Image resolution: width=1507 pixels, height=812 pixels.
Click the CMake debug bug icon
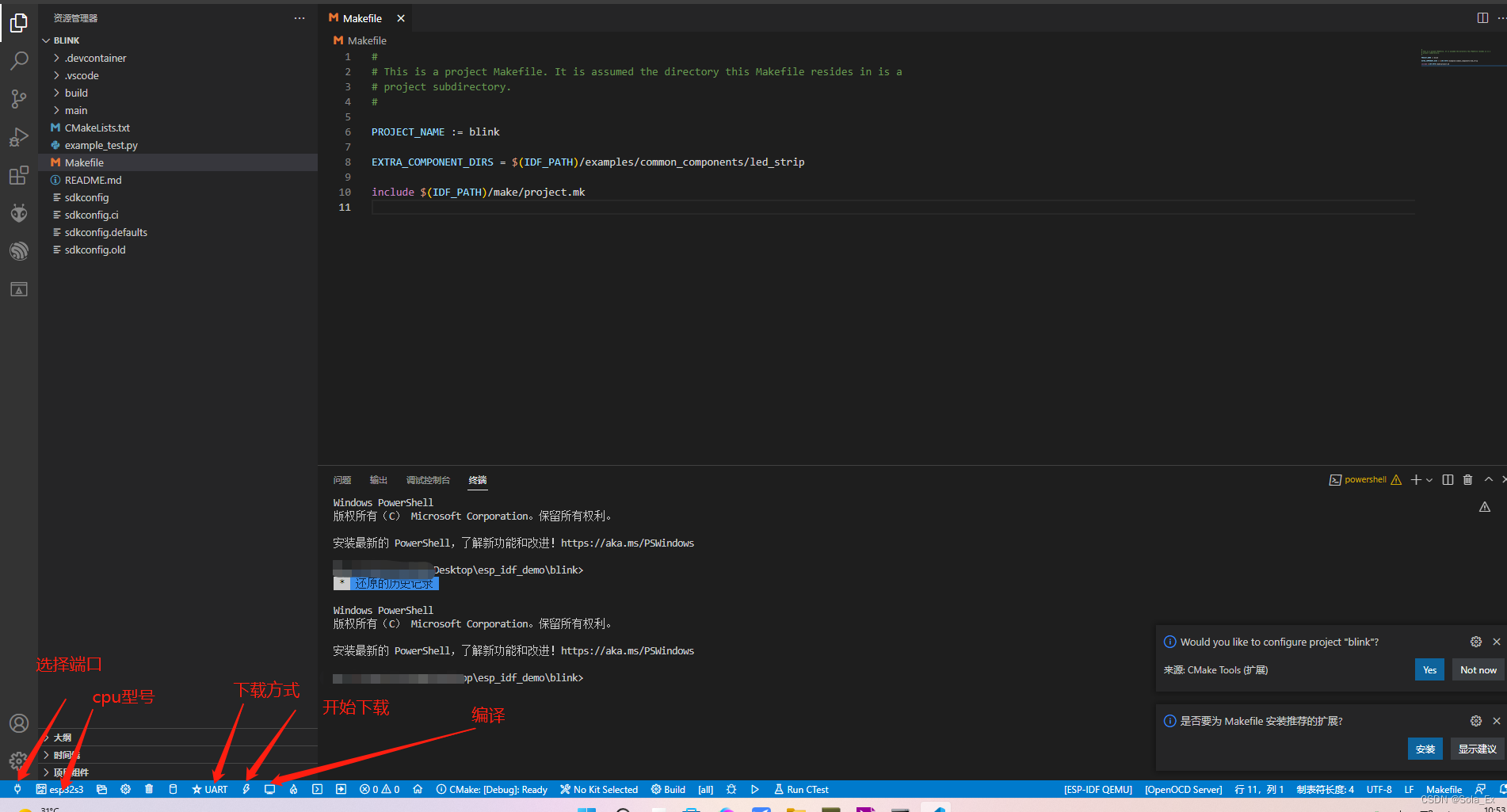pos(731,789)
